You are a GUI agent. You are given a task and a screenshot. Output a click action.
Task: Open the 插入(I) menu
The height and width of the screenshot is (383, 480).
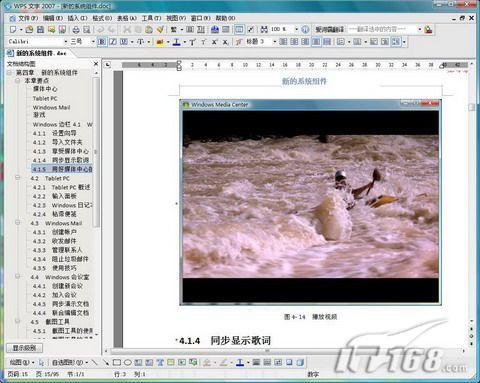77,18
